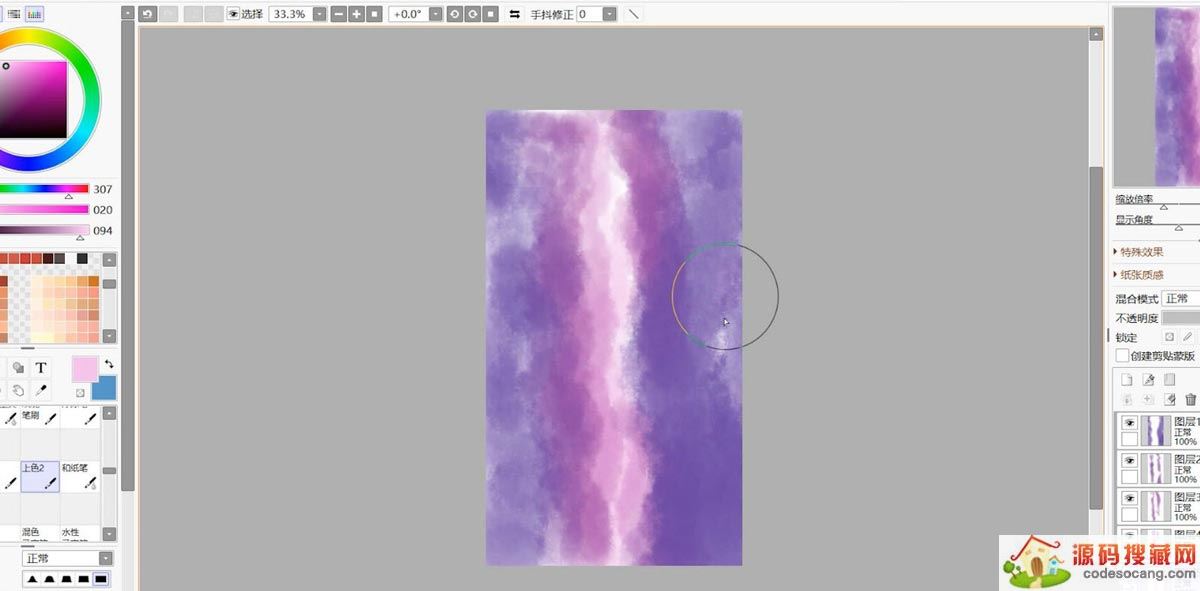Open the 手抖修正 stabilizer dropdown
The image size is (1200, 591).
610,14
